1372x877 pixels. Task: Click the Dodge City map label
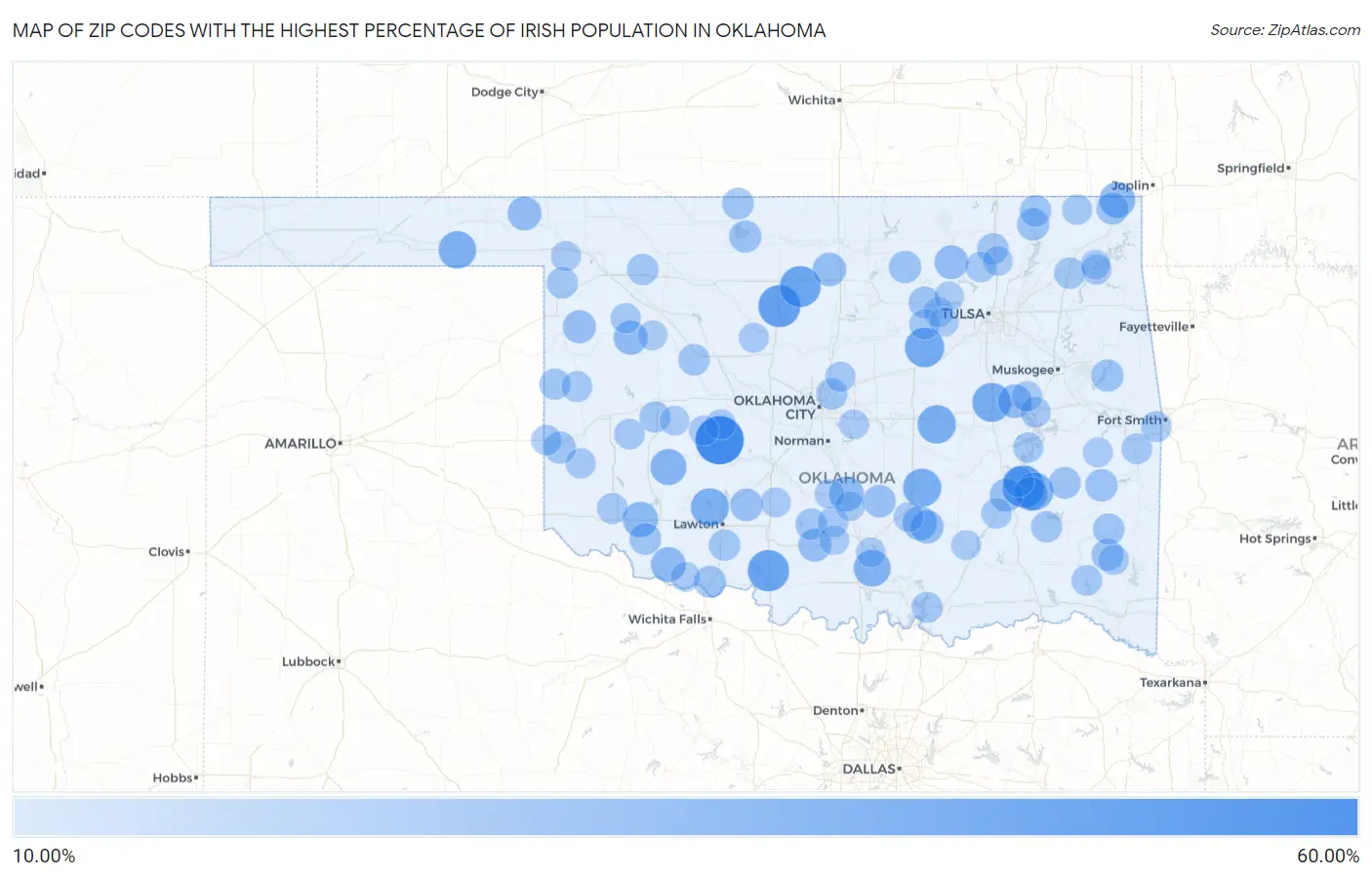point(504,92)
